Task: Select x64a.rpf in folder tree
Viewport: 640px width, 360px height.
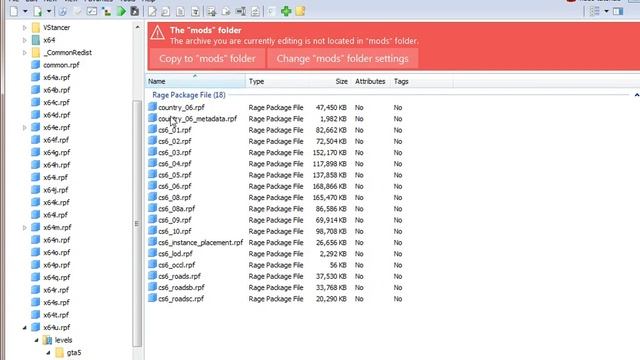Action: click(56, 77)
